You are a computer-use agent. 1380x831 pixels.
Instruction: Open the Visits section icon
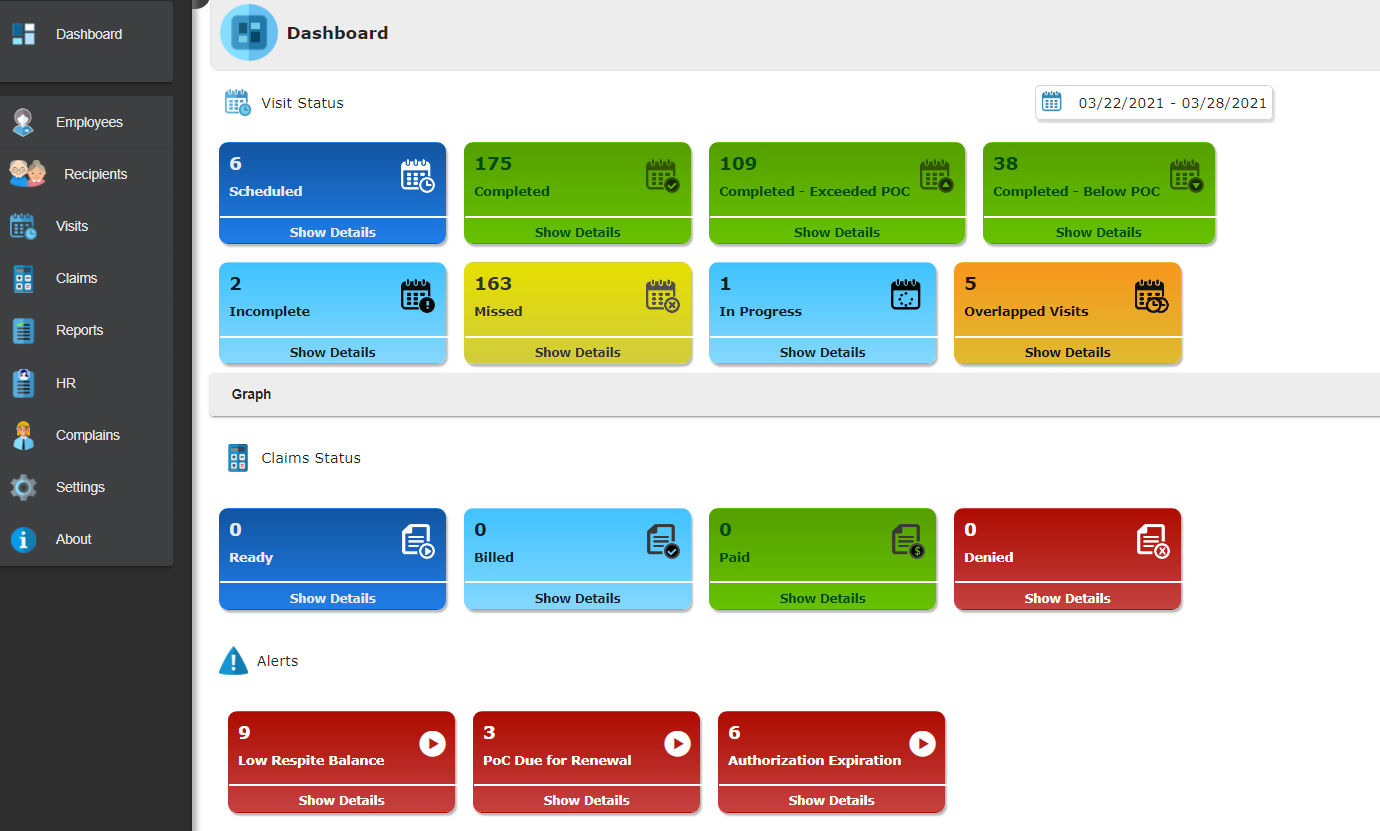(24, 225)
